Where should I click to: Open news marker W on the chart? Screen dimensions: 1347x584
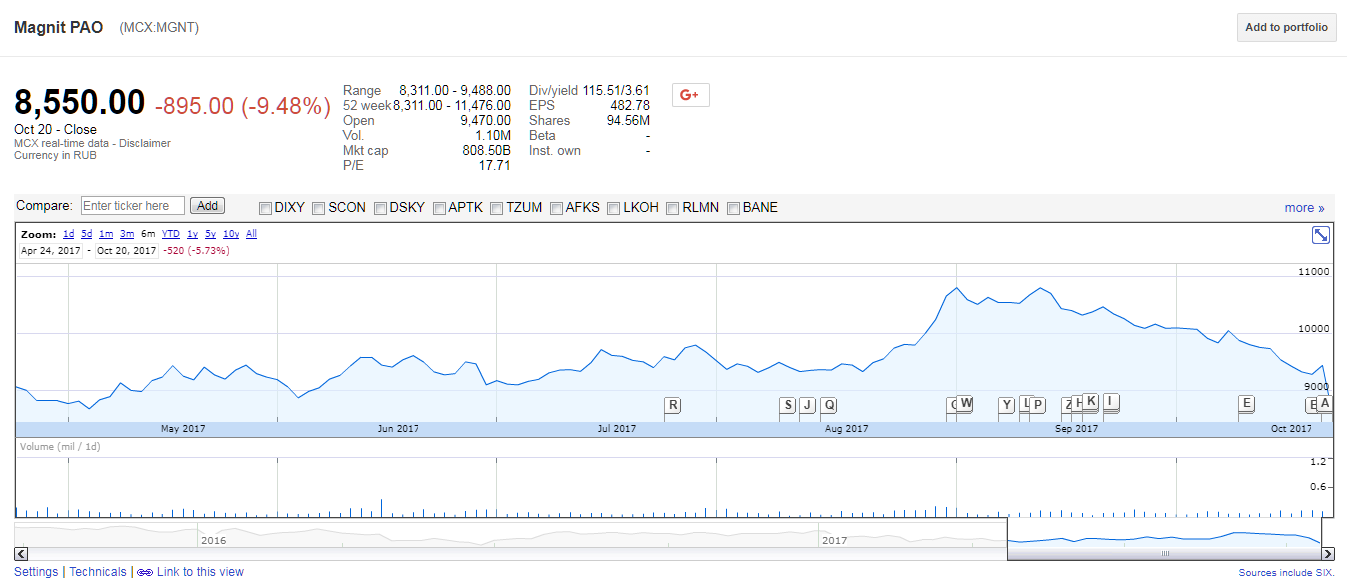click(x=966, y=403)
